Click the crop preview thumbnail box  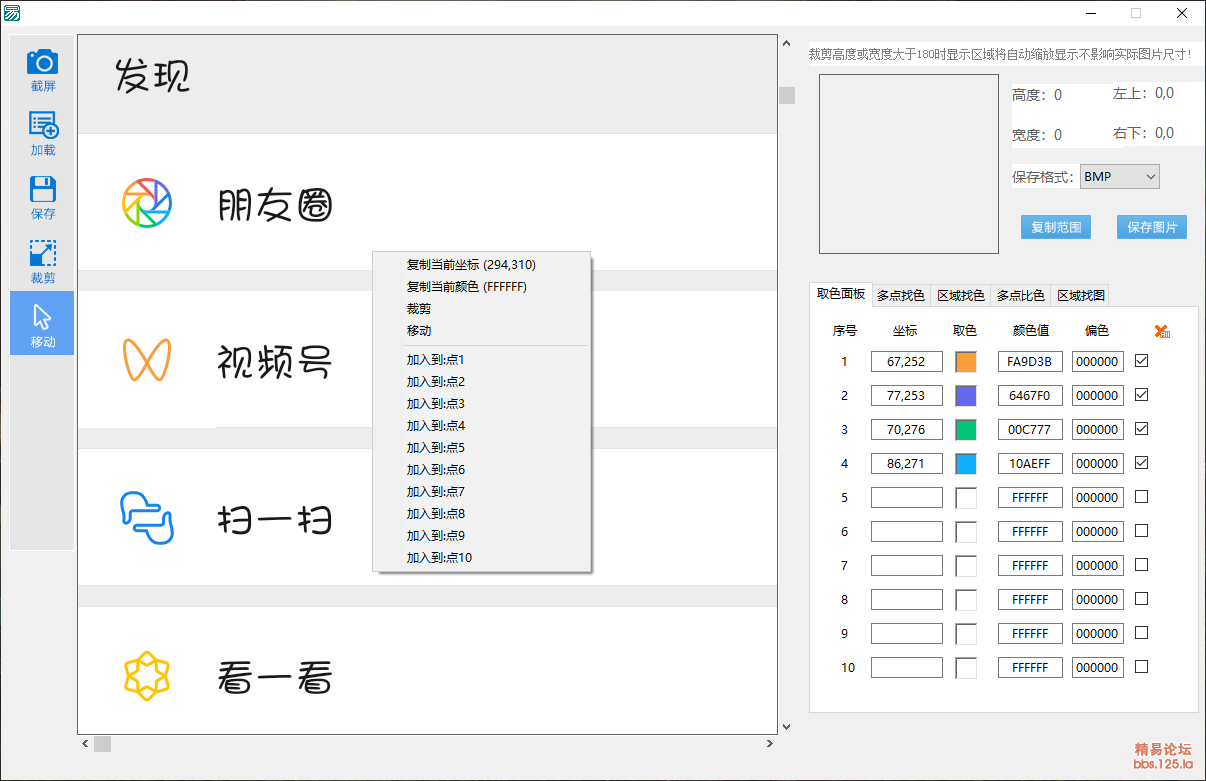(x=909, y=163)
